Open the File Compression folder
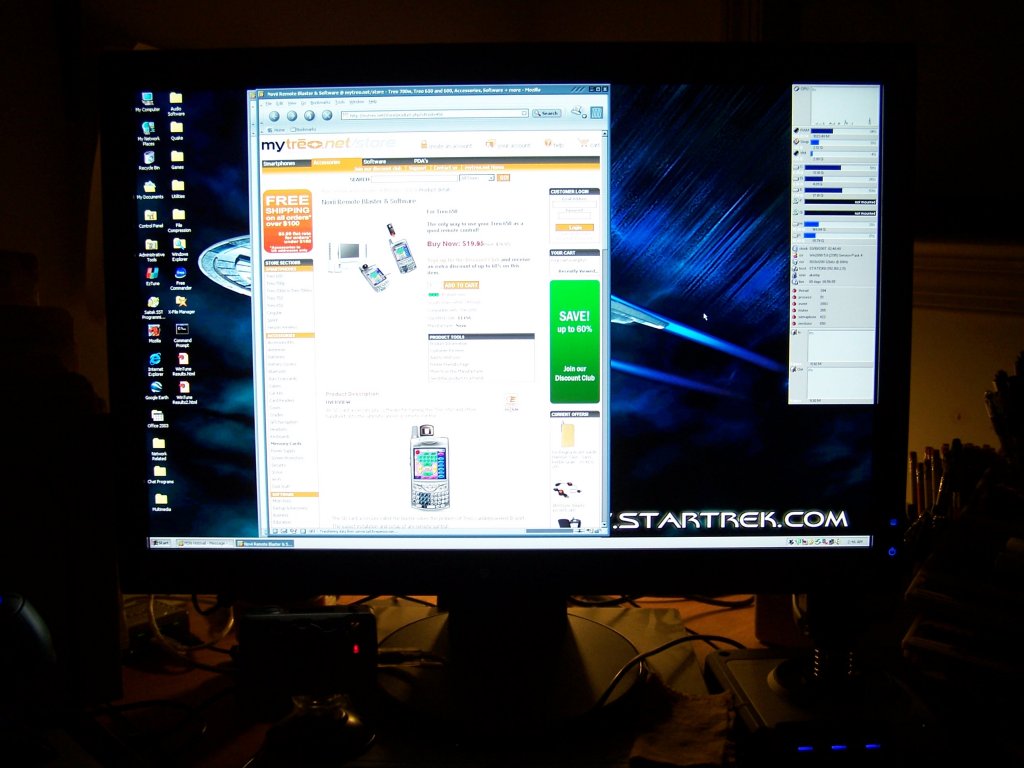 [178, 221]
